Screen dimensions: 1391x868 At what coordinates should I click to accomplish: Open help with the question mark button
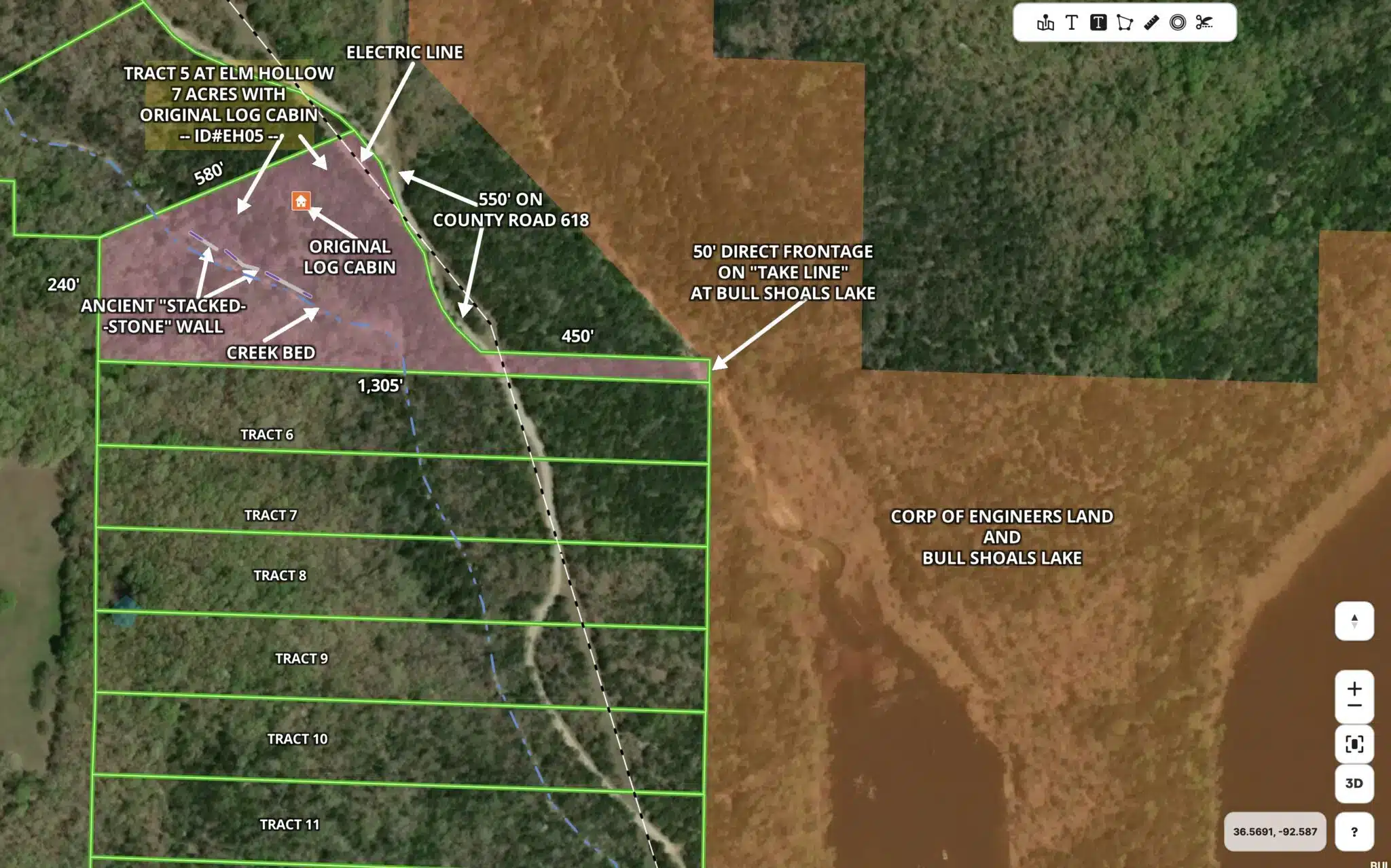(x=1354, y=831)
